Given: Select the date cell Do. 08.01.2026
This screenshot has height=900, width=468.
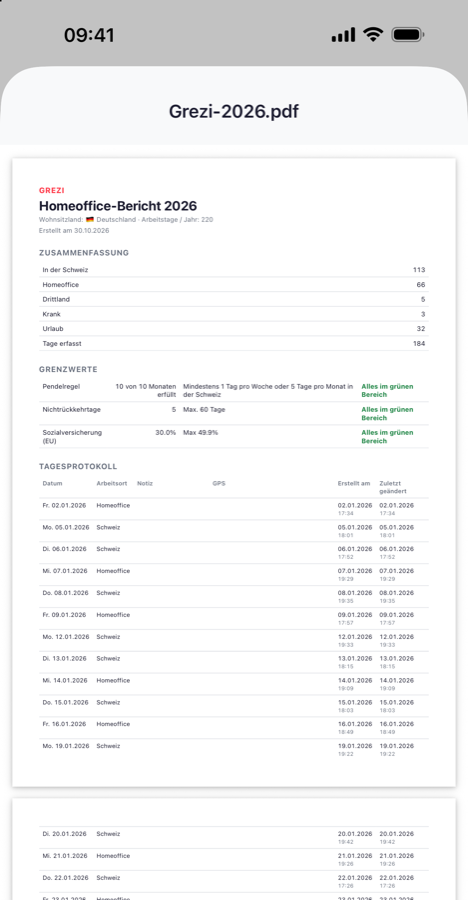Looking at the screenshot, I should click(x=65, y=593).
